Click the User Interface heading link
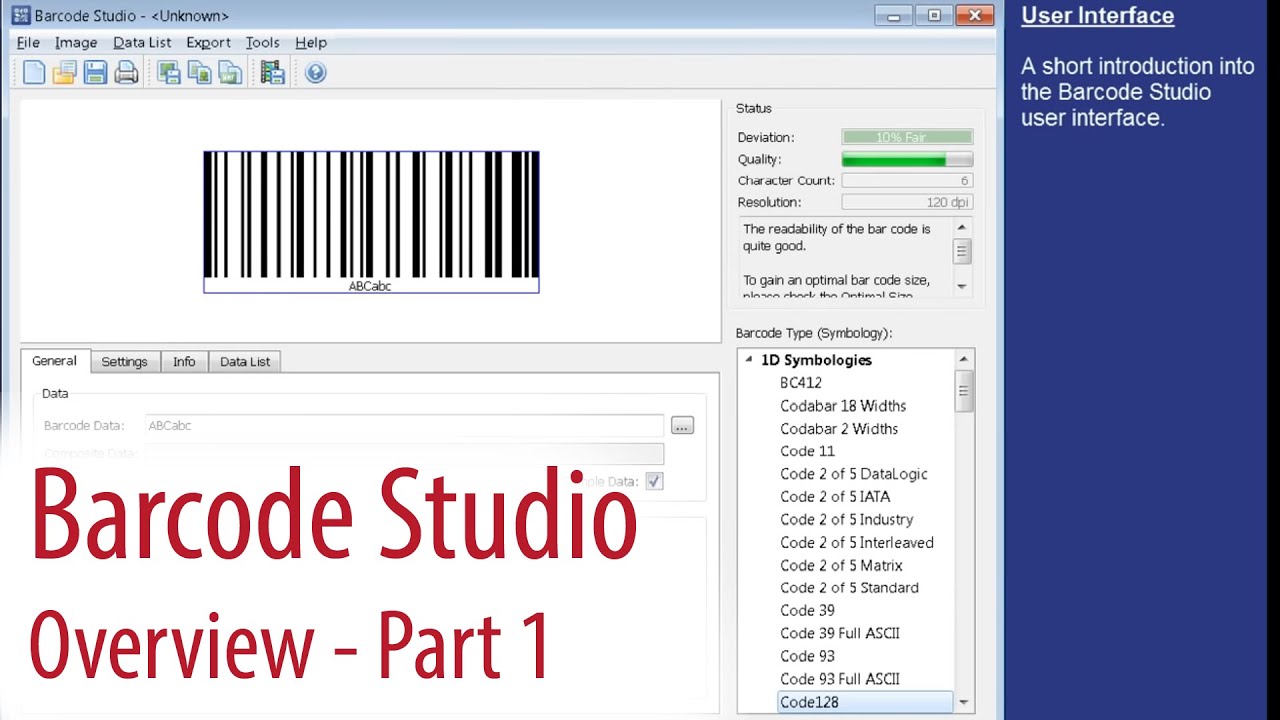This screenshot has width=1280, height=720. tap(1097, 15)
